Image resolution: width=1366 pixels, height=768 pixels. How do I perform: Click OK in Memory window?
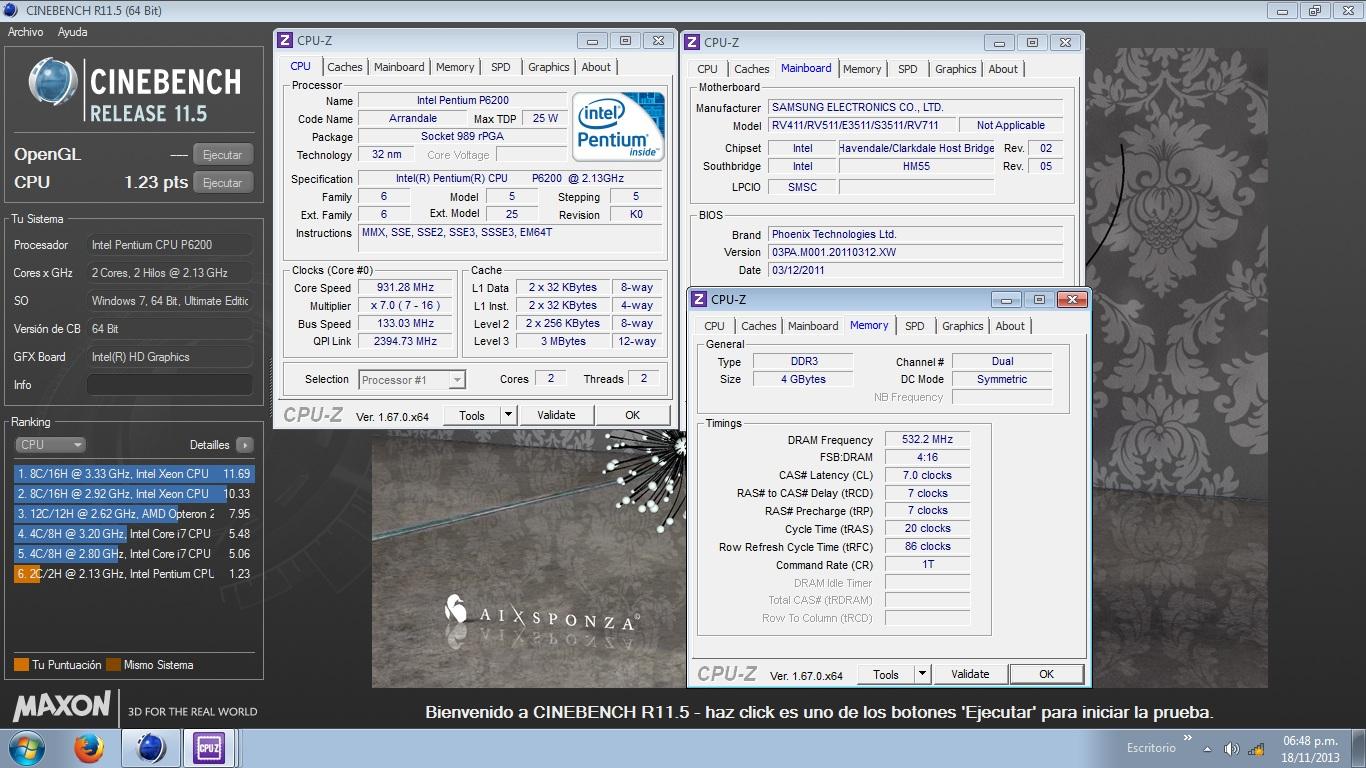tap(1046, 674)
